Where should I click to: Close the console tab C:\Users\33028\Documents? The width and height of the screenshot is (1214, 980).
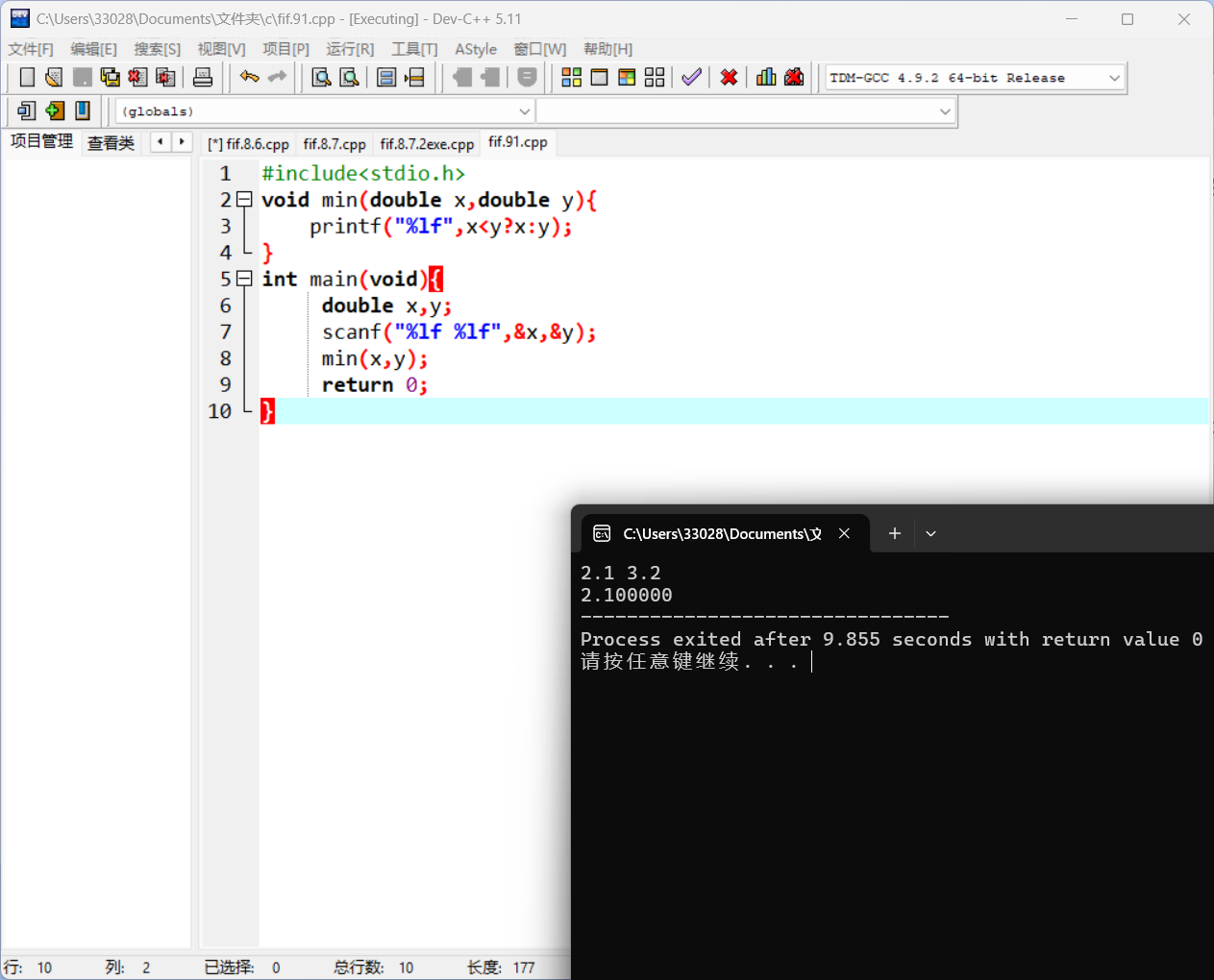click(x=844, y=533)
